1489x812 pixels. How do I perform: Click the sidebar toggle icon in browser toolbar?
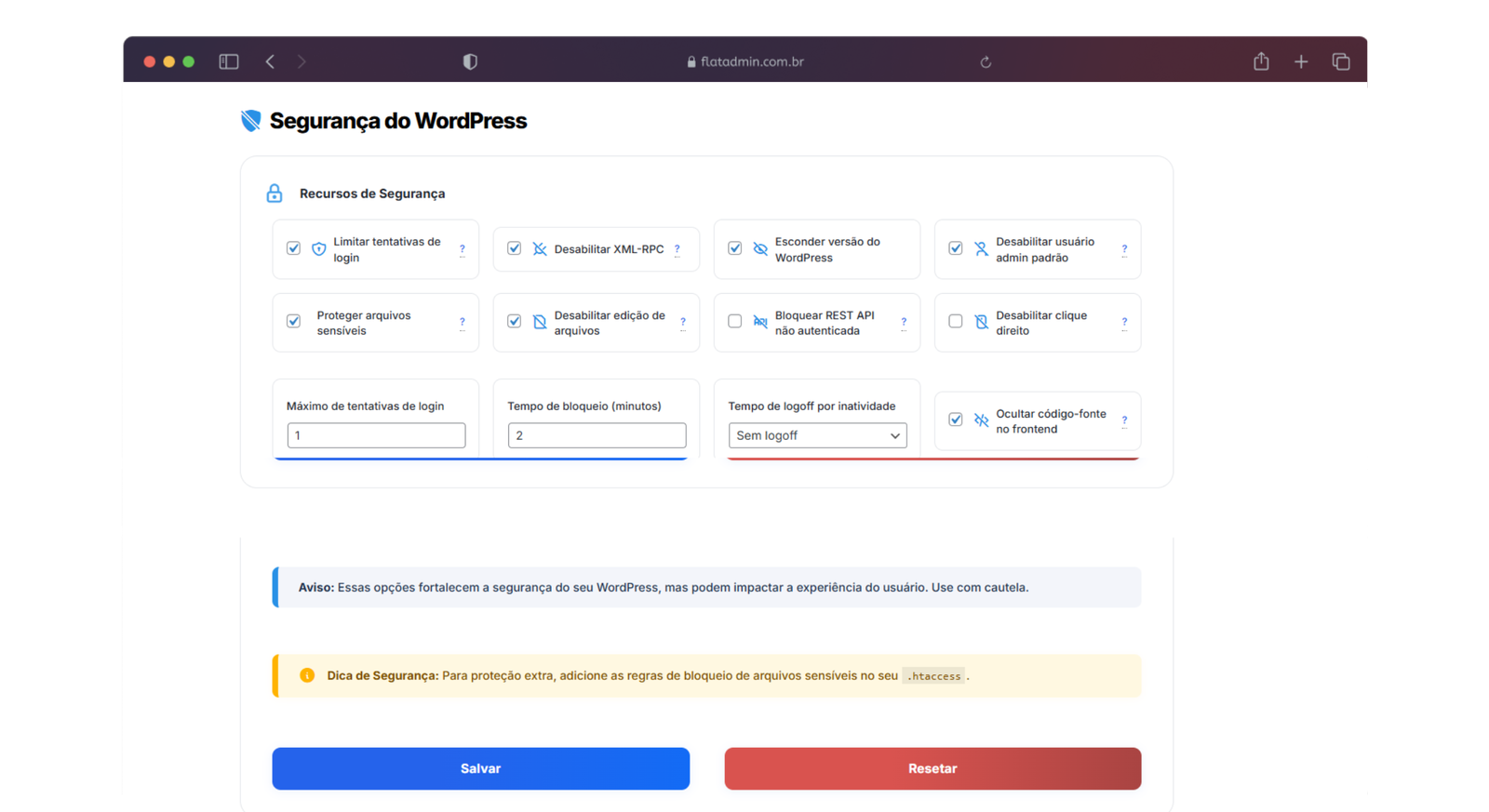229,61
